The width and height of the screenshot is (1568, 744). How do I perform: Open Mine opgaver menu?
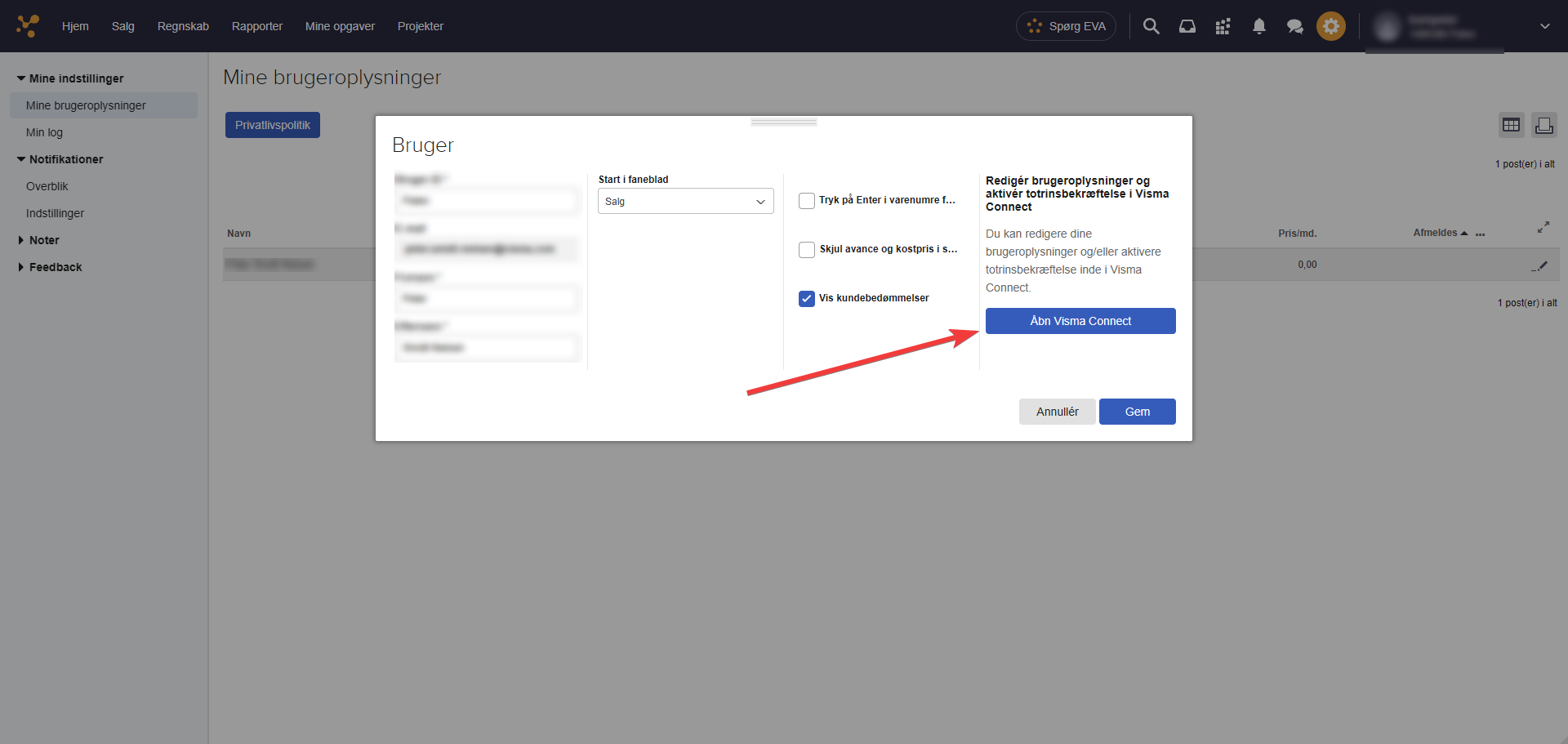[340, 26]
